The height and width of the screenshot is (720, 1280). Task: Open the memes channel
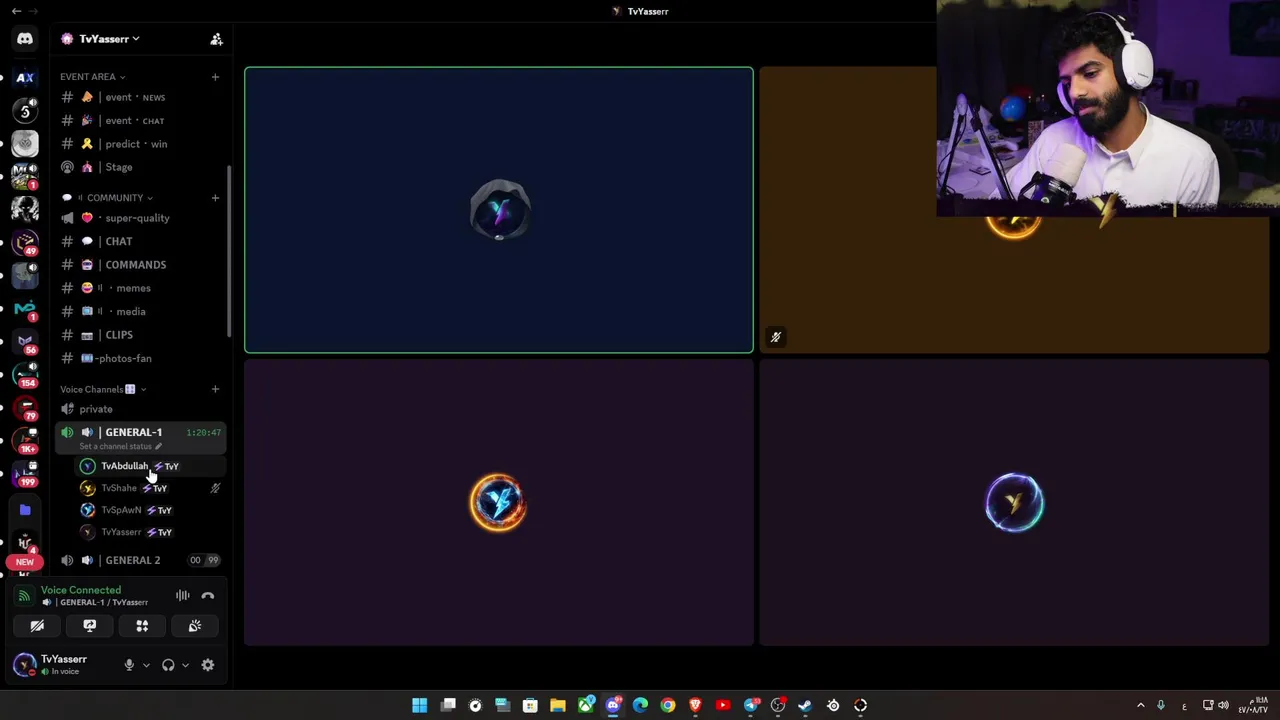tap(140, 288)
